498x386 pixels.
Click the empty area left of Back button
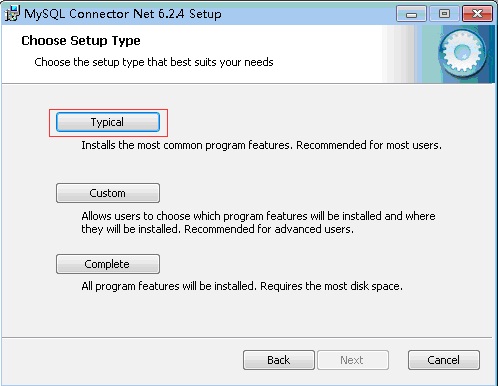coord(122,360)
